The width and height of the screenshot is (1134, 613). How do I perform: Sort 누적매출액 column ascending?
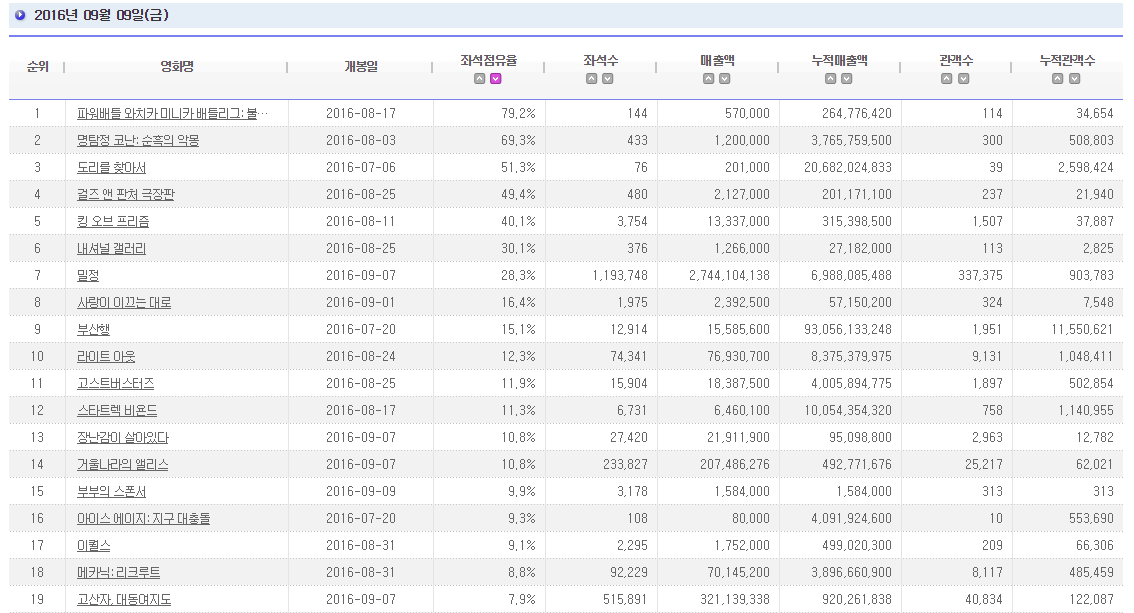[832, 79]
